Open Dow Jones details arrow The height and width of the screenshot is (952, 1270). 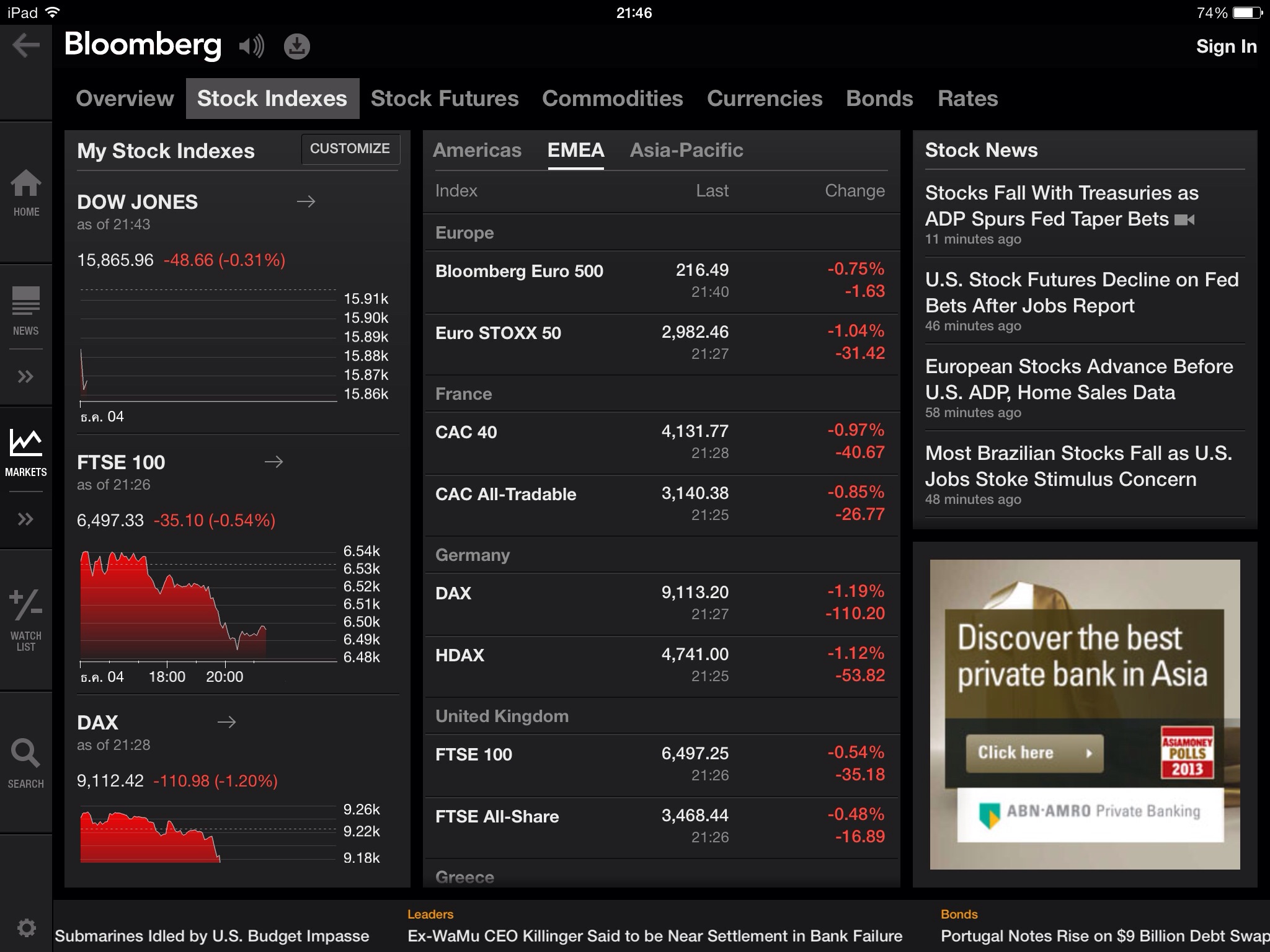click(x=306, y=201)
